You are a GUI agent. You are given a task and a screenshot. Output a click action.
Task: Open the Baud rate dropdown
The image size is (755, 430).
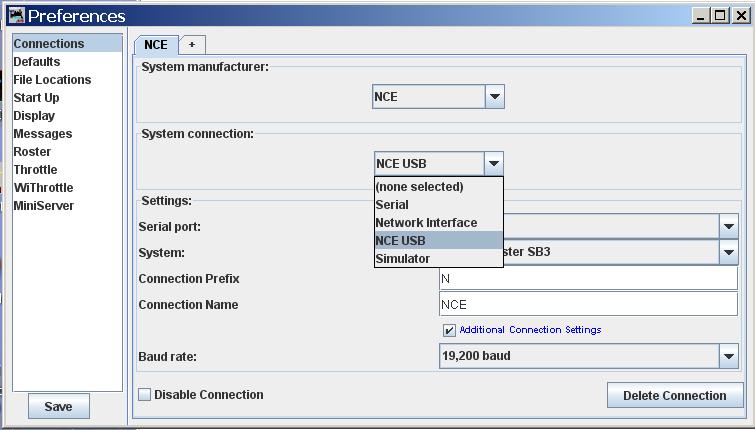pyautogui.click(x=588, y=356)
